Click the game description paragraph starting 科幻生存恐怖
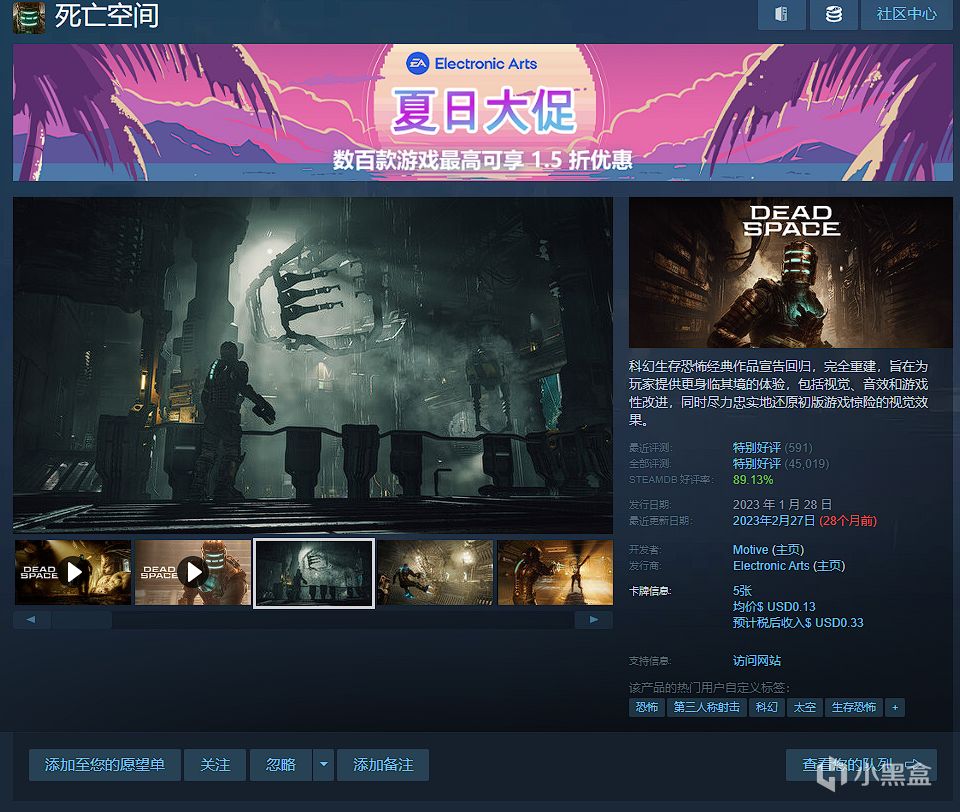 click(x=779, y=393)
